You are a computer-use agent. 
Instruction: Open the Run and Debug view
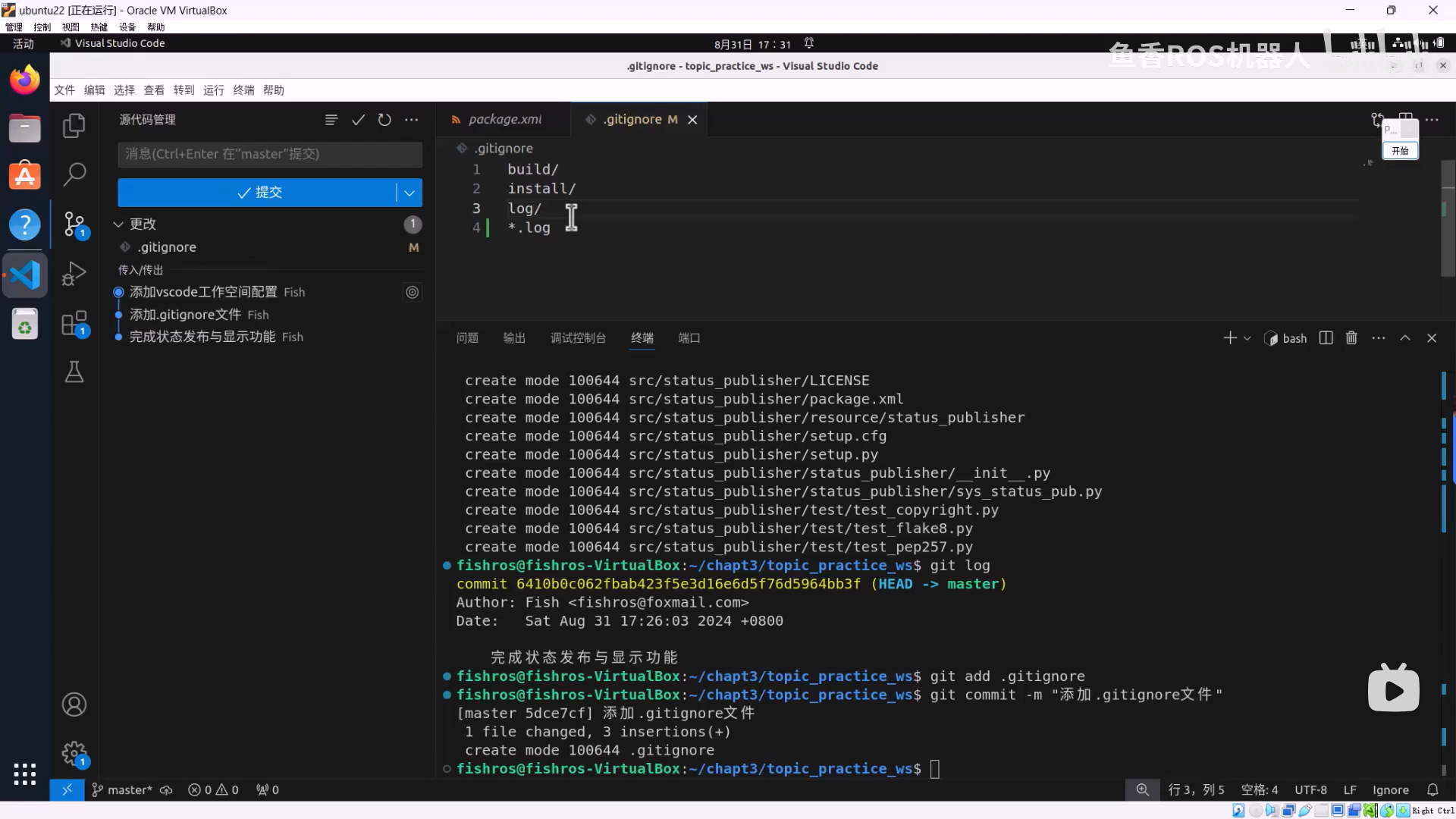click(74, 273)
